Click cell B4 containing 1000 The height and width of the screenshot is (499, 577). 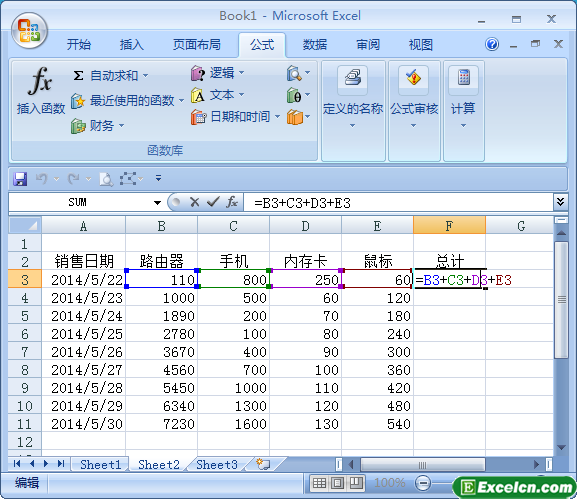point(161,298)
